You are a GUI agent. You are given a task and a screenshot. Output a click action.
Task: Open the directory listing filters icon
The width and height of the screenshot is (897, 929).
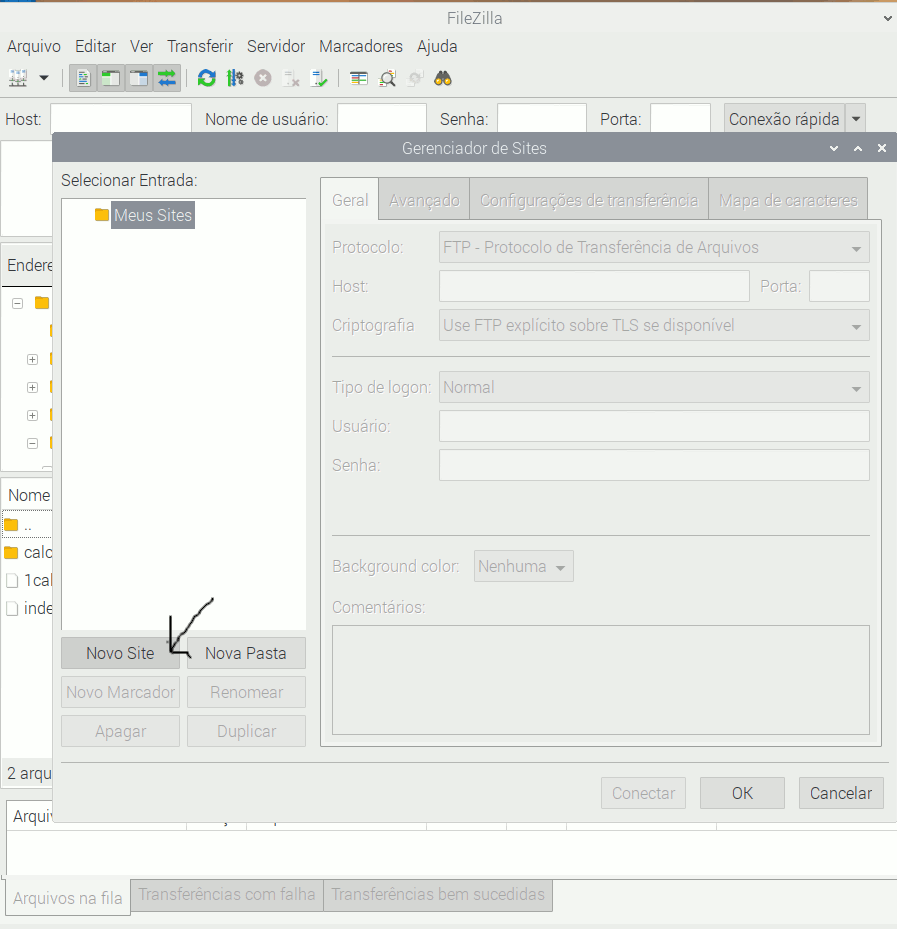359,78
